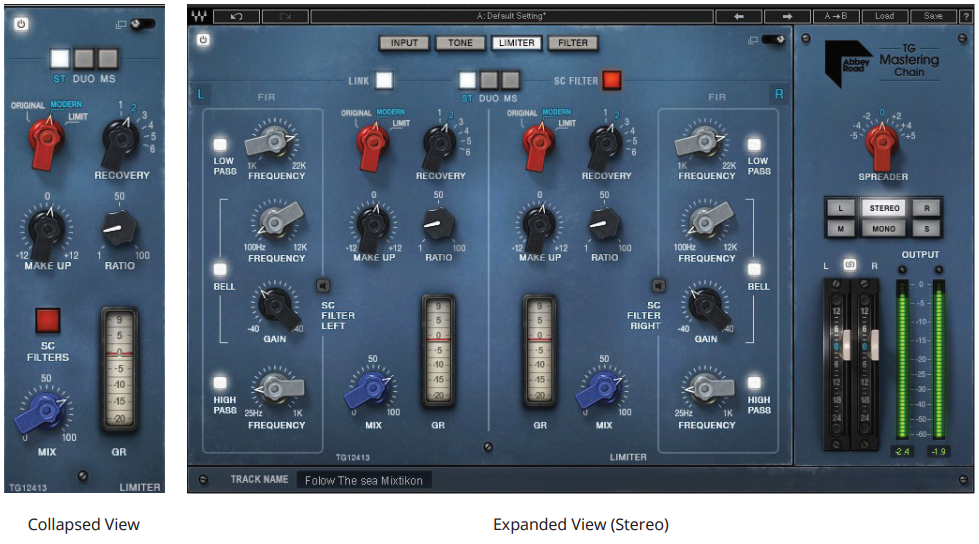Select DUO mode in the expanded view
The height and width of the screenshot is (544, 979).
tap(489, 80)
